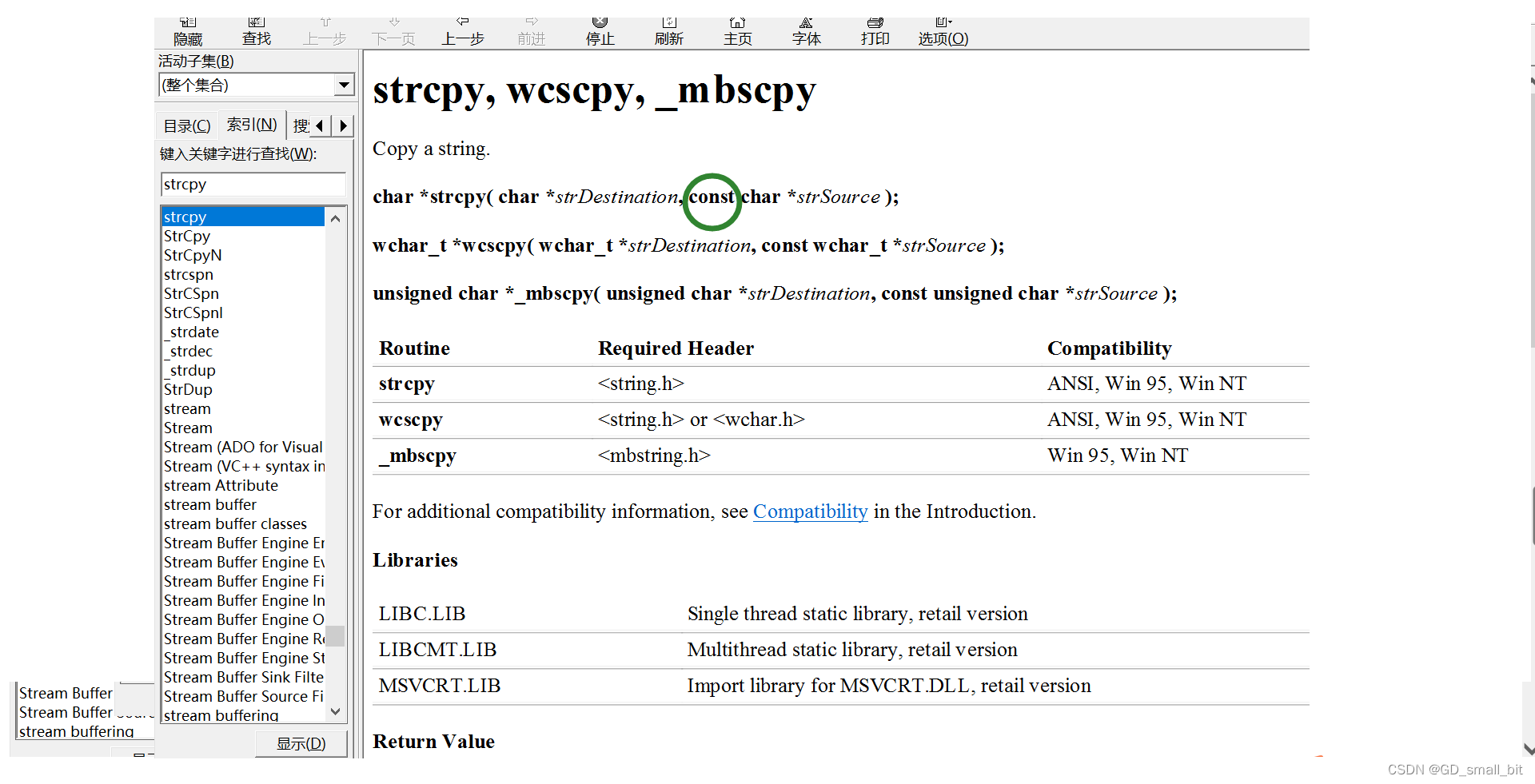Image resolution: width=1535 pixels, height=784 pixels.
Task: Select the StrCpyN index entry
Action: [193, 255]
